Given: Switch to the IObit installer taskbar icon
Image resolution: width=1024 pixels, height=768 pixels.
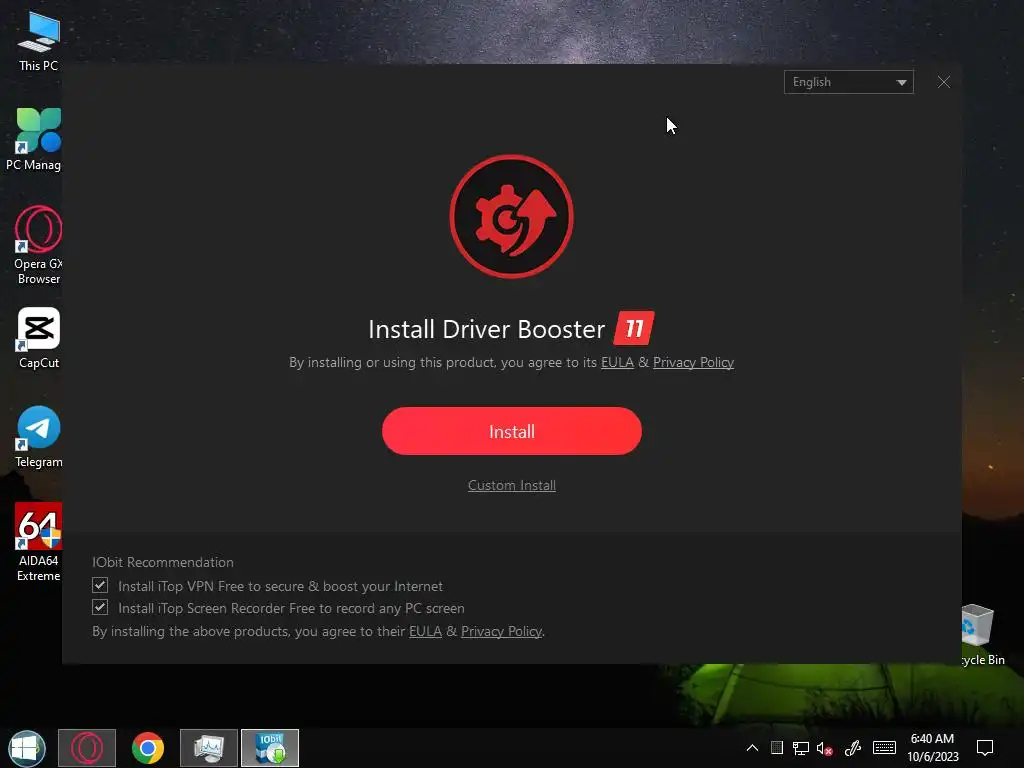Looking at the screenshot, I should pos(270,748).
